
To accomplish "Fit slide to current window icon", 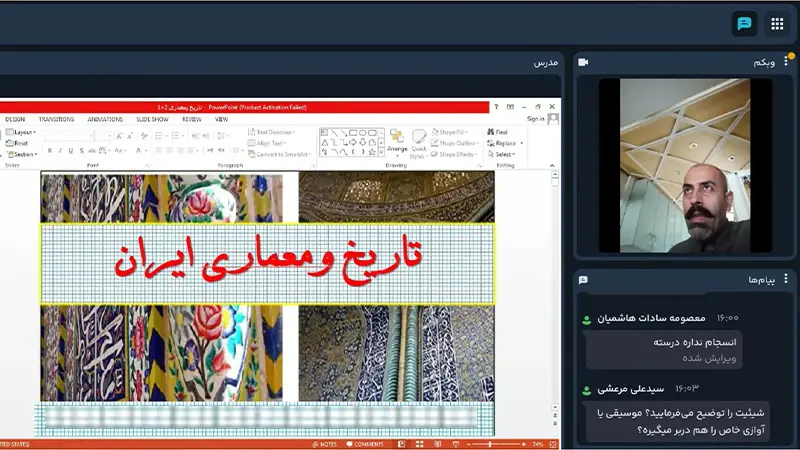I will click(x=553, y=444).
